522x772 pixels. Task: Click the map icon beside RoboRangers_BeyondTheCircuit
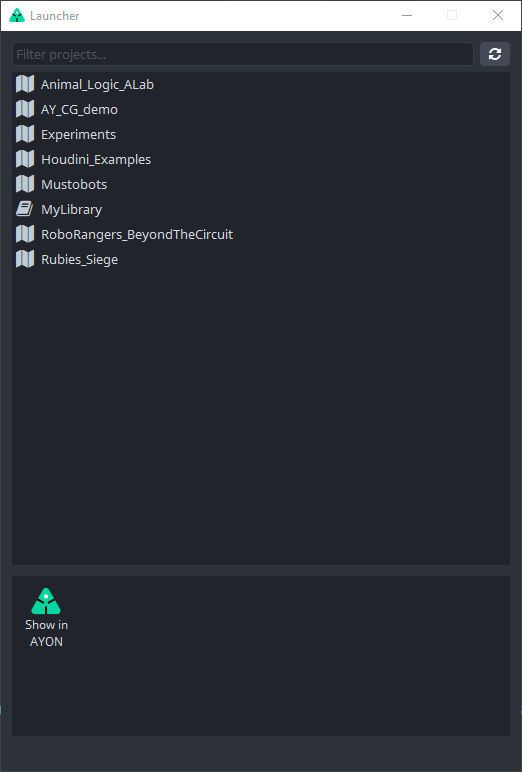coord(25,234)
